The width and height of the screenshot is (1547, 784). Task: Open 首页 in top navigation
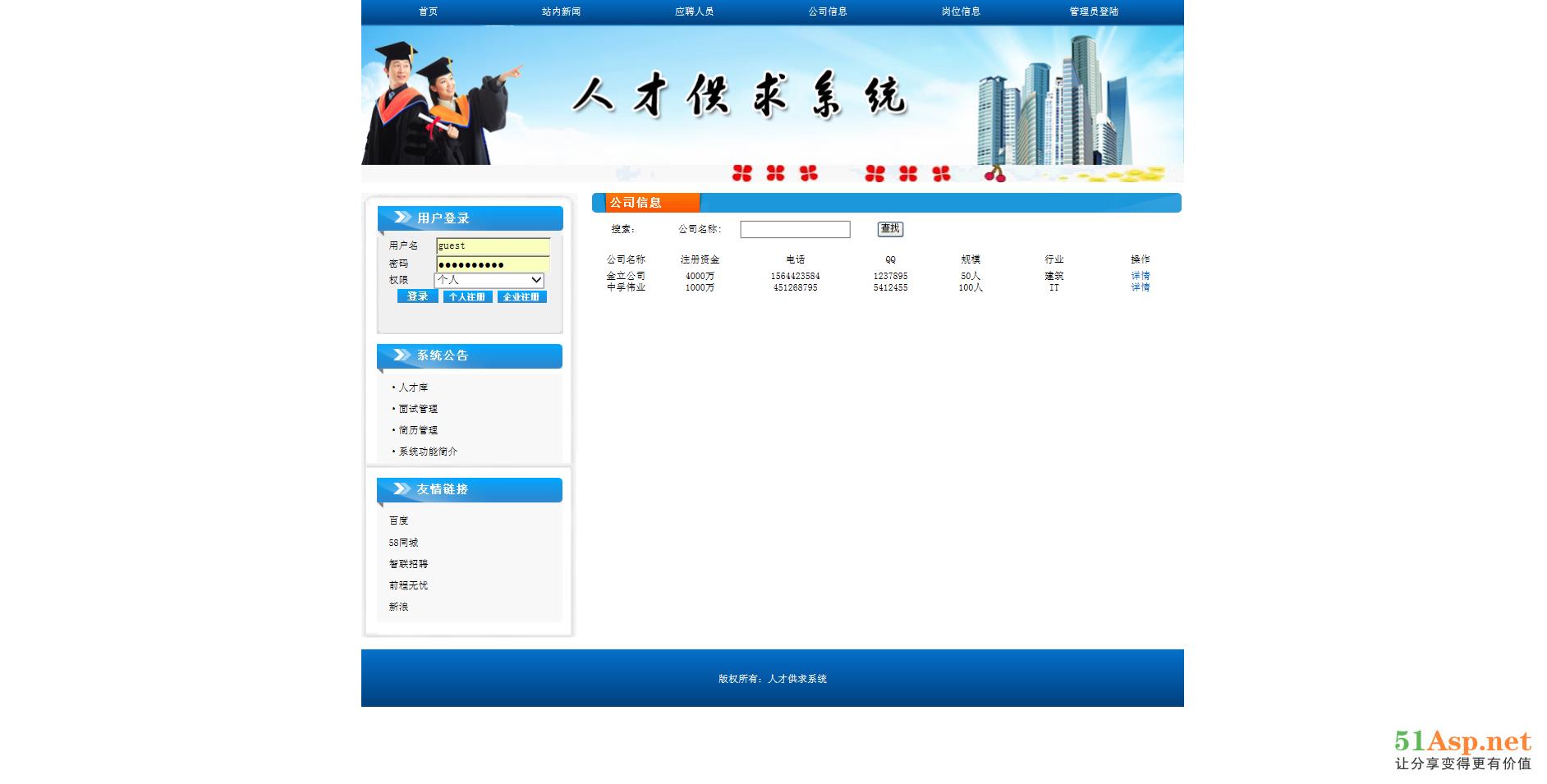tap(428, 11)
